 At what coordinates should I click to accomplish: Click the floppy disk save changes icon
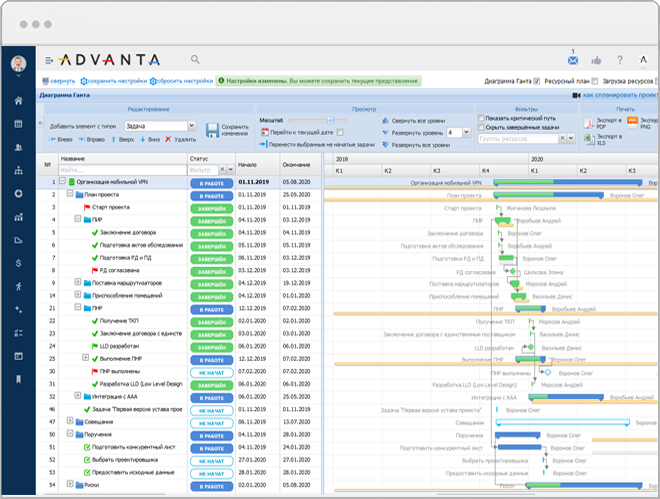coord(212,130)
